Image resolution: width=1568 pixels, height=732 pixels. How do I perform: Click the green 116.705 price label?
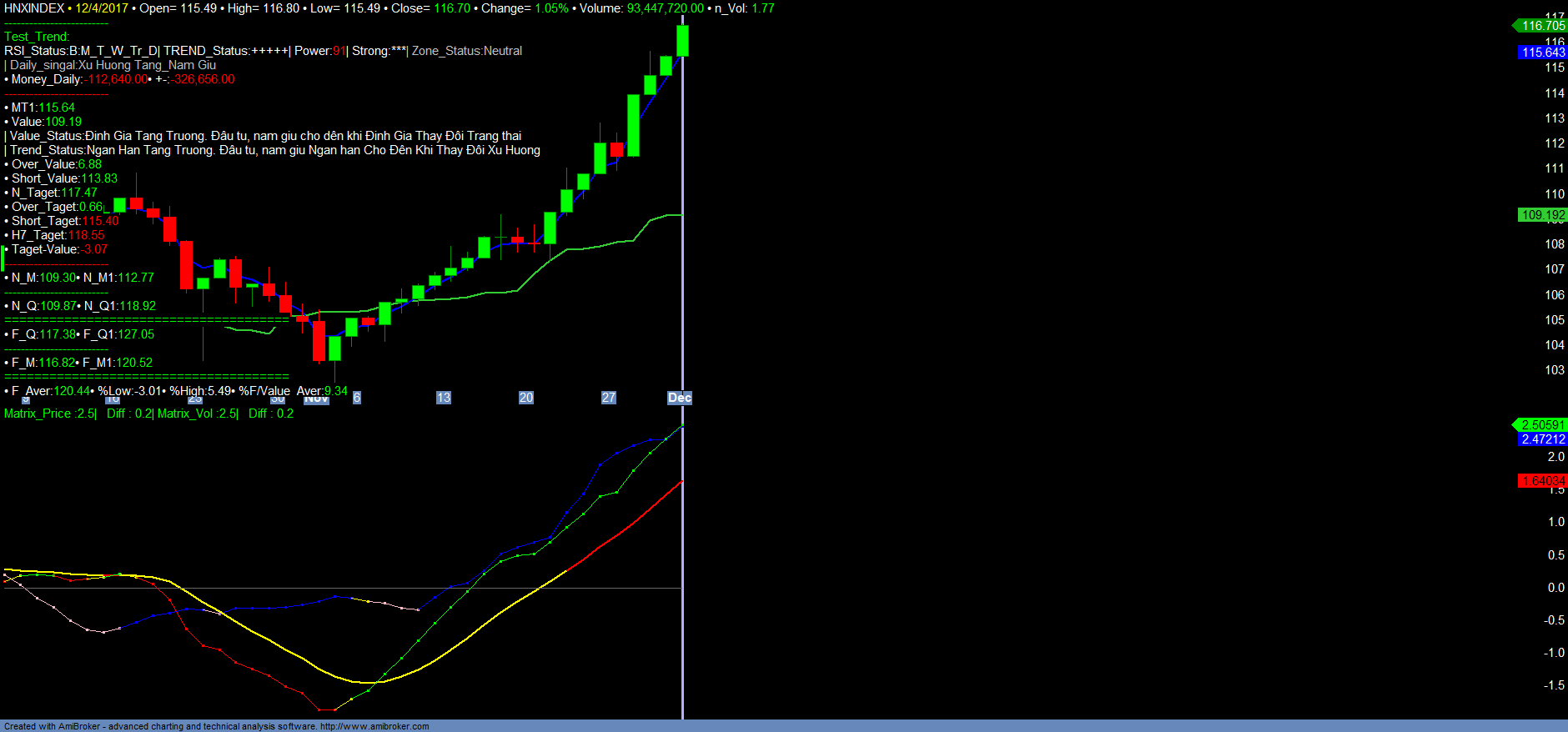click(x=1542, y=26)
